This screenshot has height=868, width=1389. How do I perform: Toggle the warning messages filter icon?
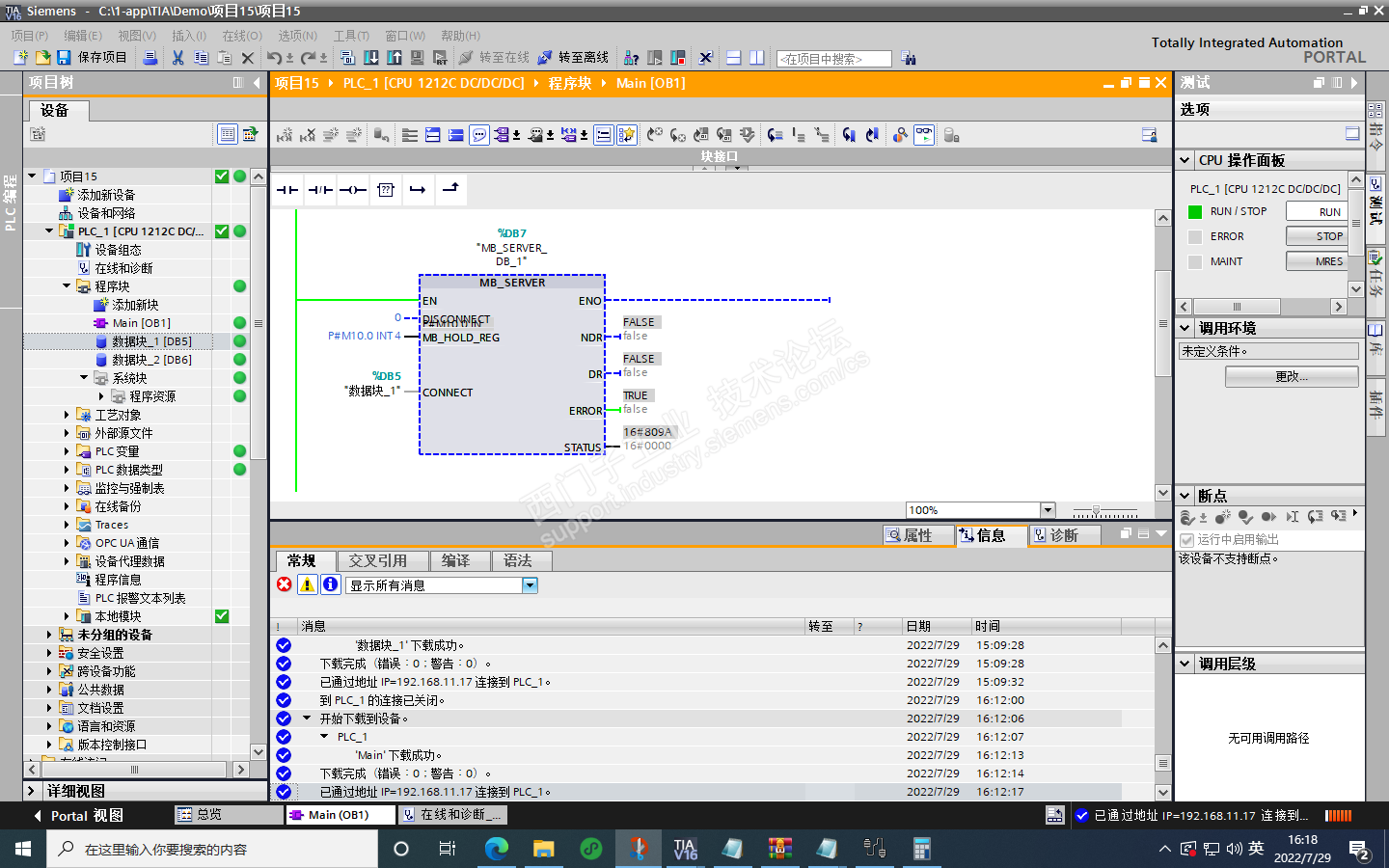click(x=307, y=584)
